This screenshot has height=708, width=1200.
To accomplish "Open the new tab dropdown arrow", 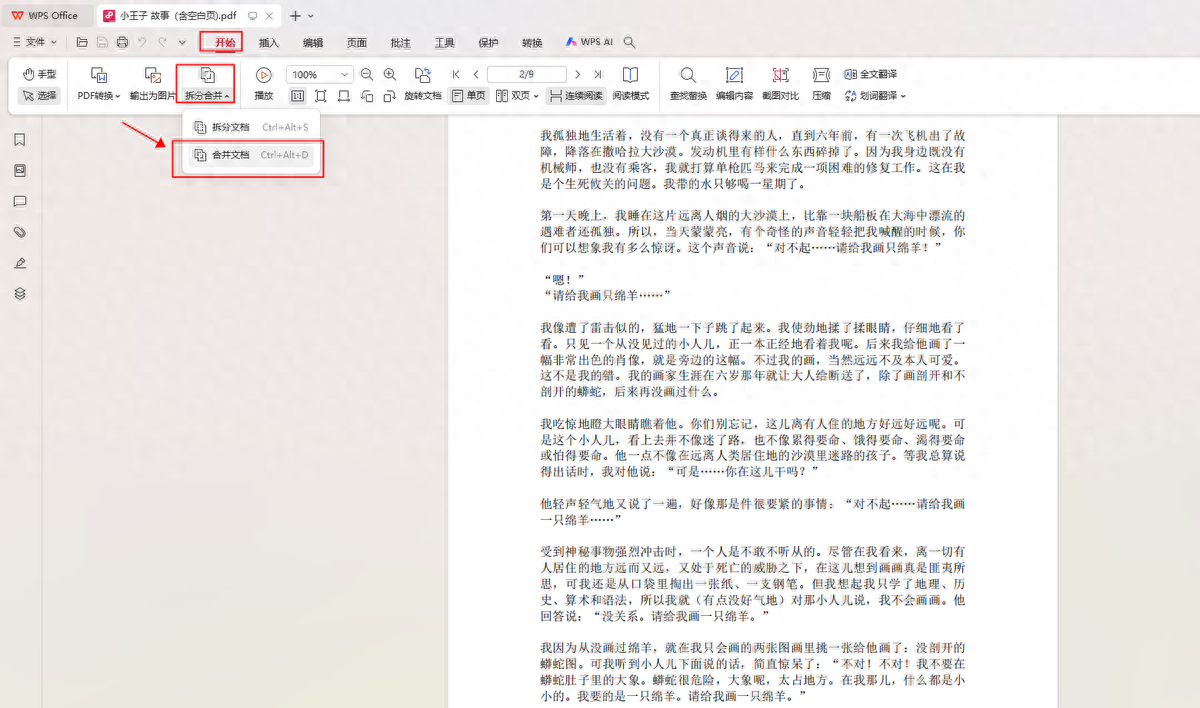I will click(x=311, y=16).
